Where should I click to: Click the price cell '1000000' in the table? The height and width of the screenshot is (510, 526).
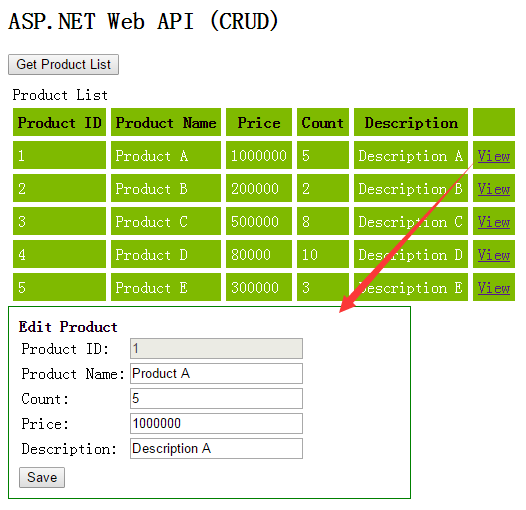[x=259, y=155]
